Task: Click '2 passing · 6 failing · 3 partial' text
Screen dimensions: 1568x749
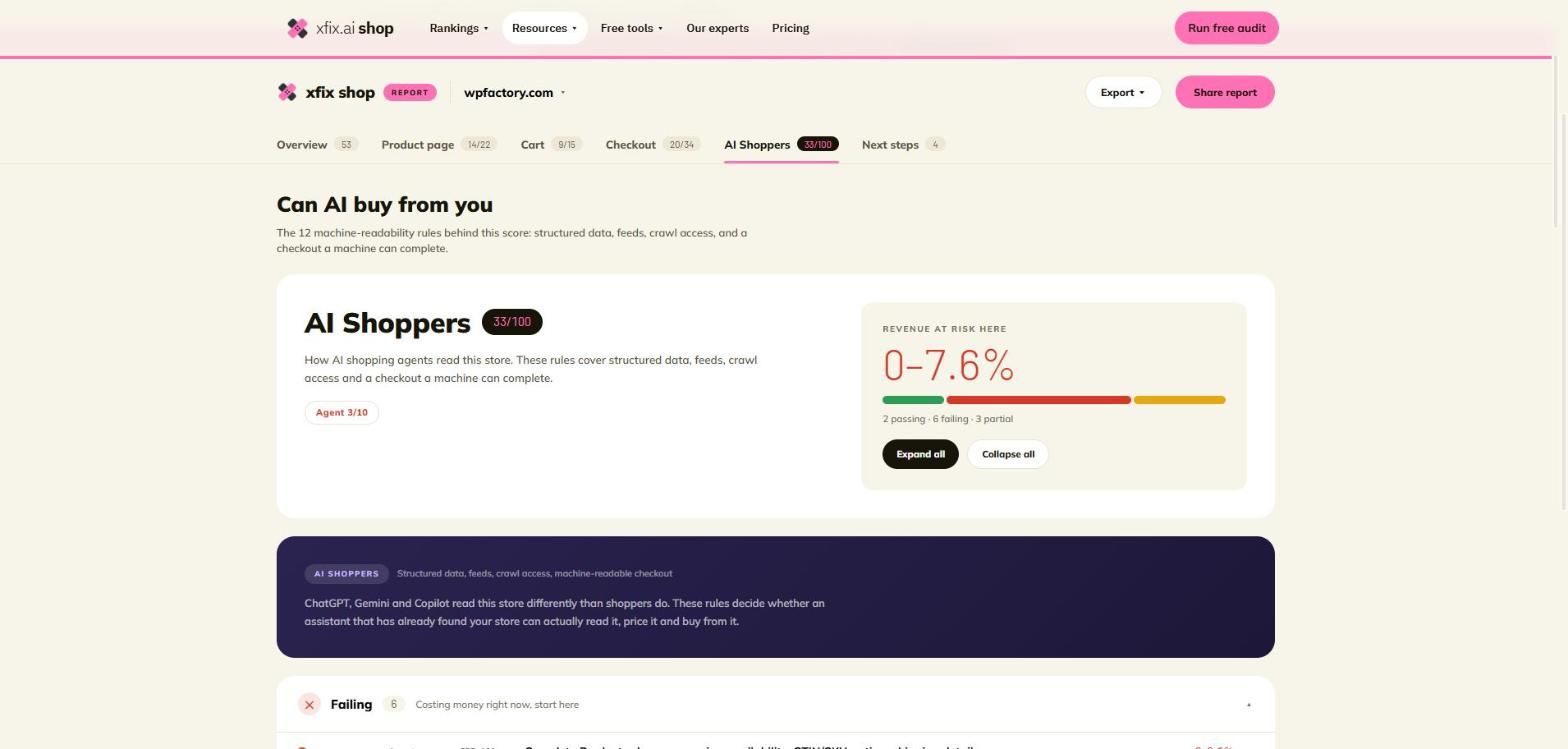Action: click(947, 419)
